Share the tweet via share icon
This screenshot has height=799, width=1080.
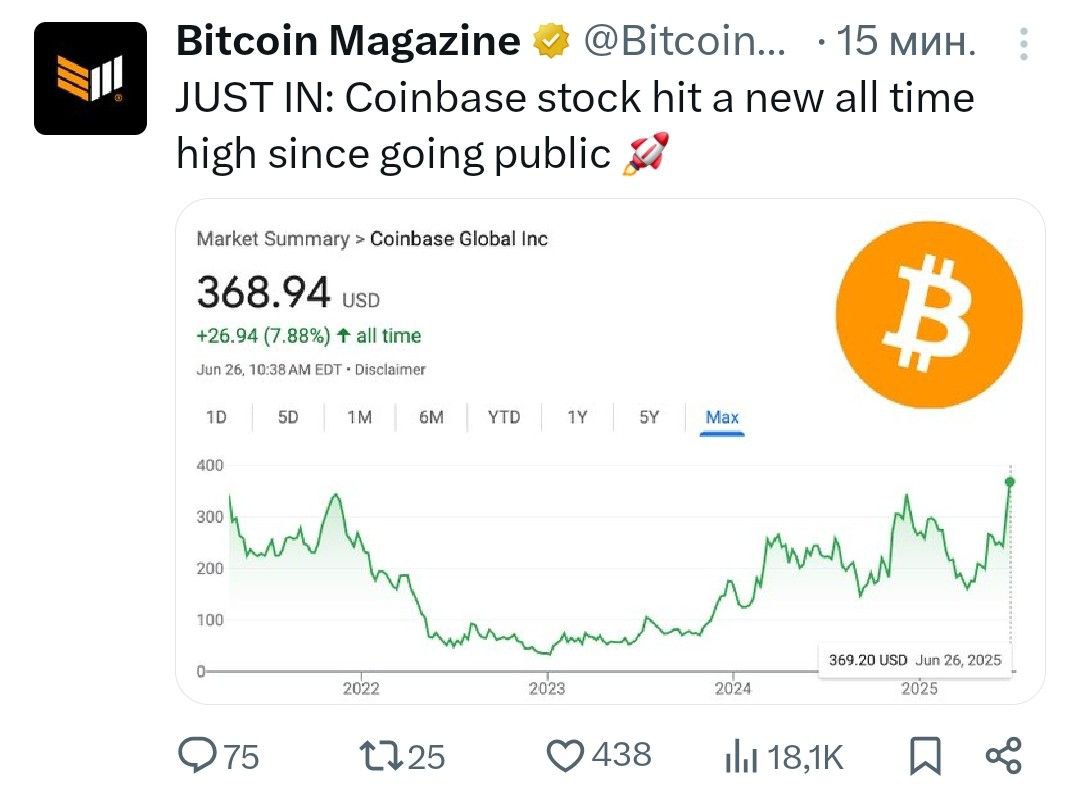1004,755
